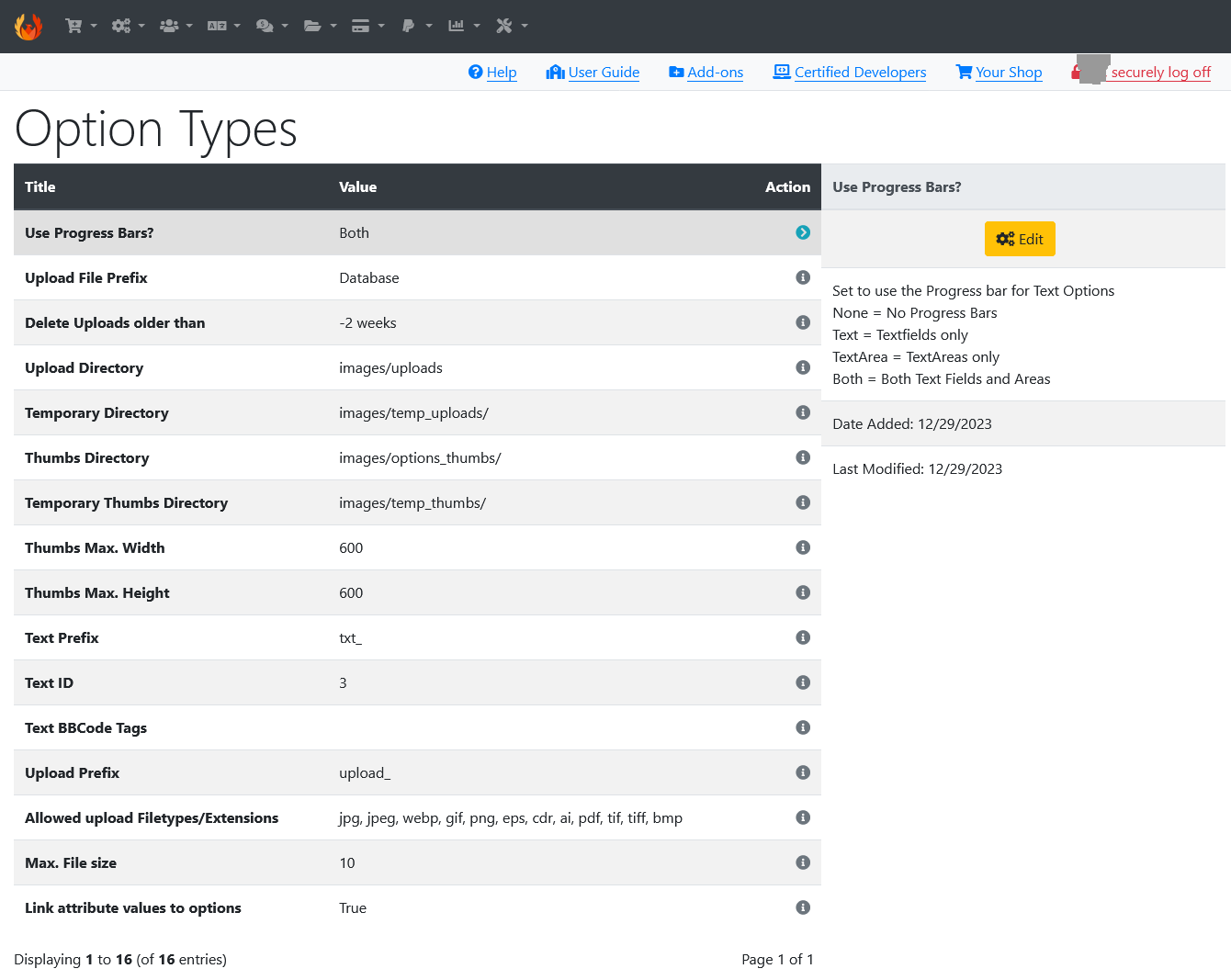
Task: Click the info icon for Upload File Prefix
Action: click(803, 277)
